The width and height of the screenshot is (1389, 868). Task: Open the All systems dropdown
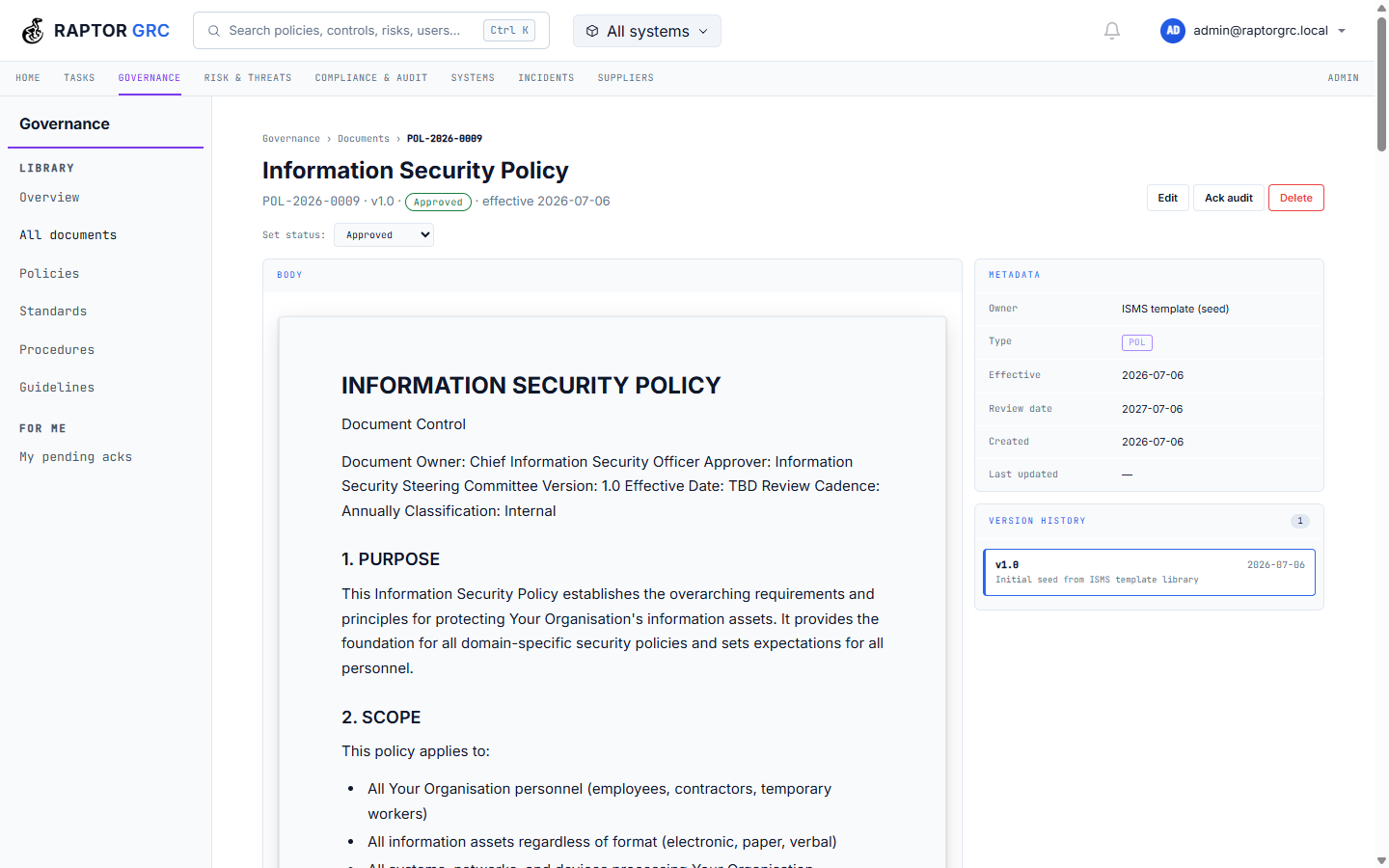[x=647, y=31]
